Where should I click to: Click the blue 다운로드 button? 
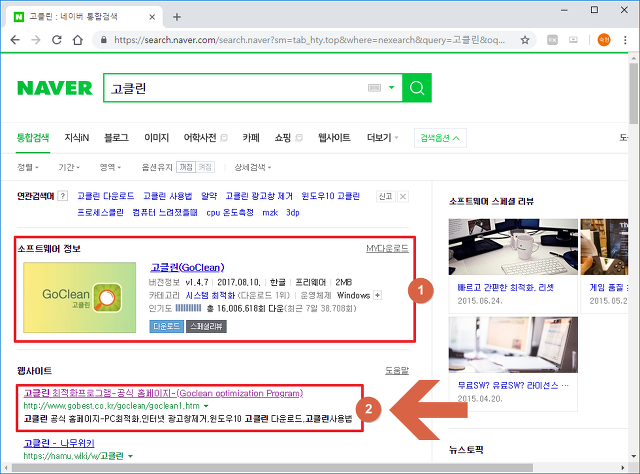(167, 326)
